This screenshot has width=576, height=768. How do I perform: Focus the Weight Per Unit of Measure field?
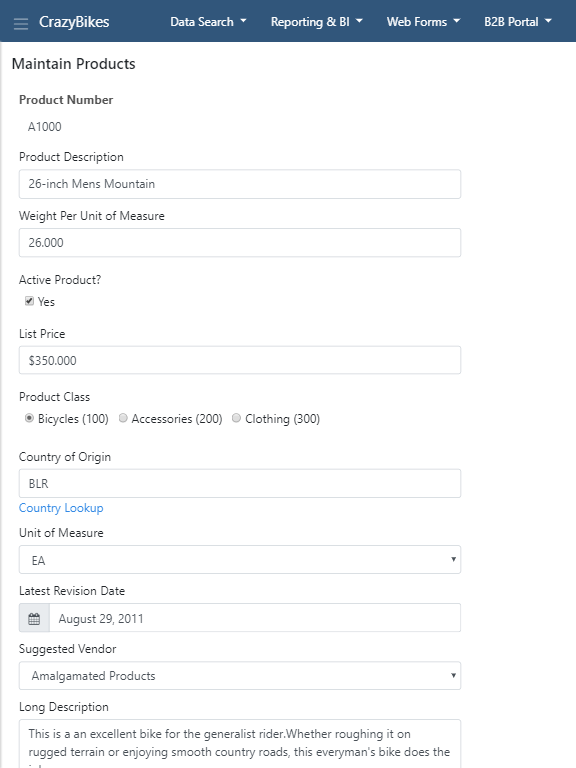tap(240, 242)
